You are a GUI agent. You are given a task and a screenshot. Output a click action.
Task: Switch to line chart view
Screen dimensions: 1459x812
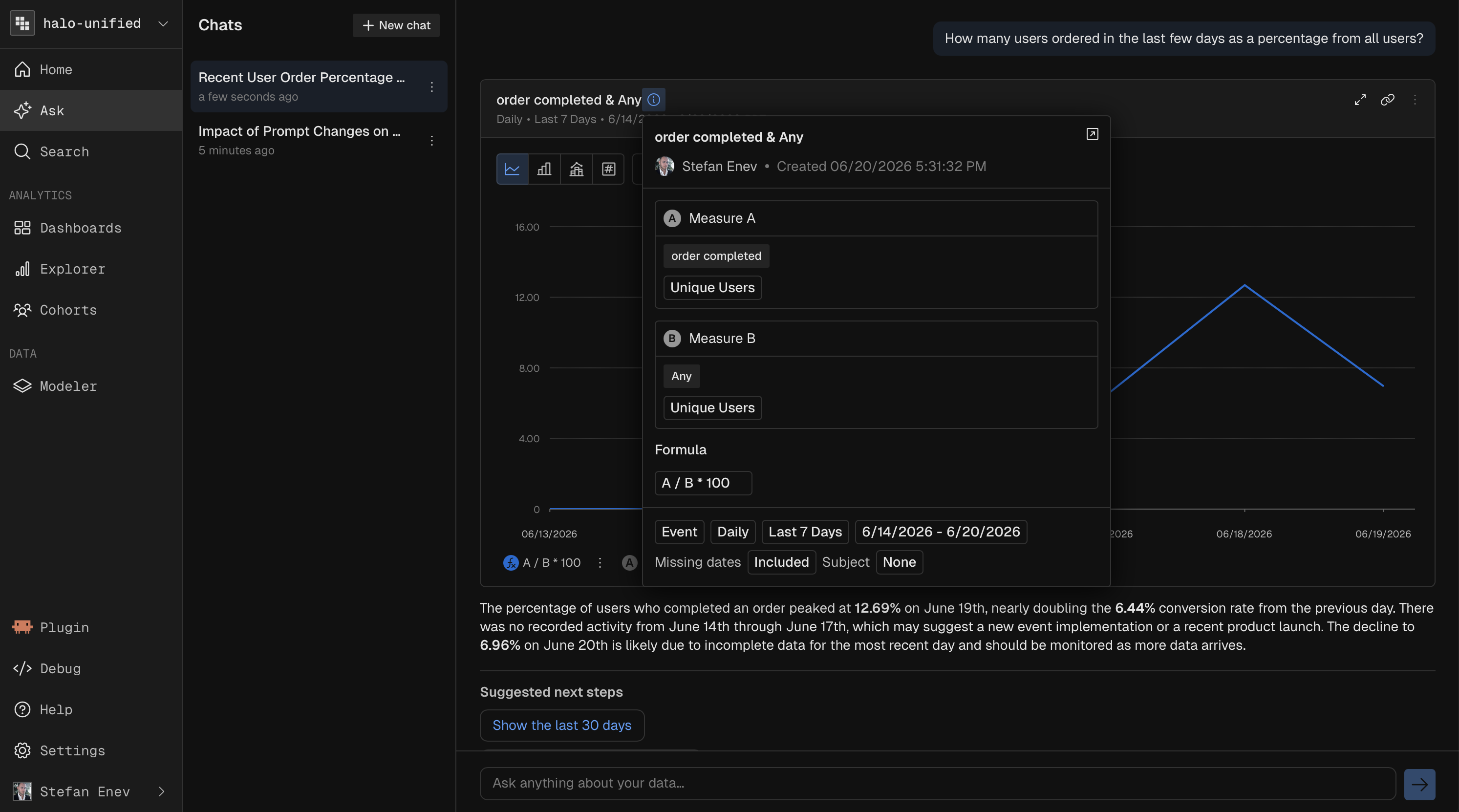click(512, 169)
